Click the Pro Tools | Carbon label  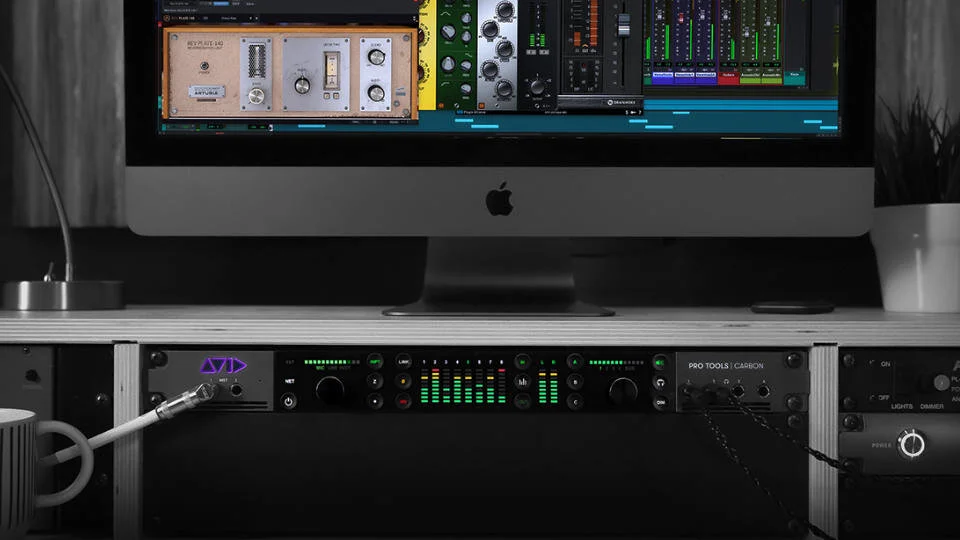(x=726, y=366)
